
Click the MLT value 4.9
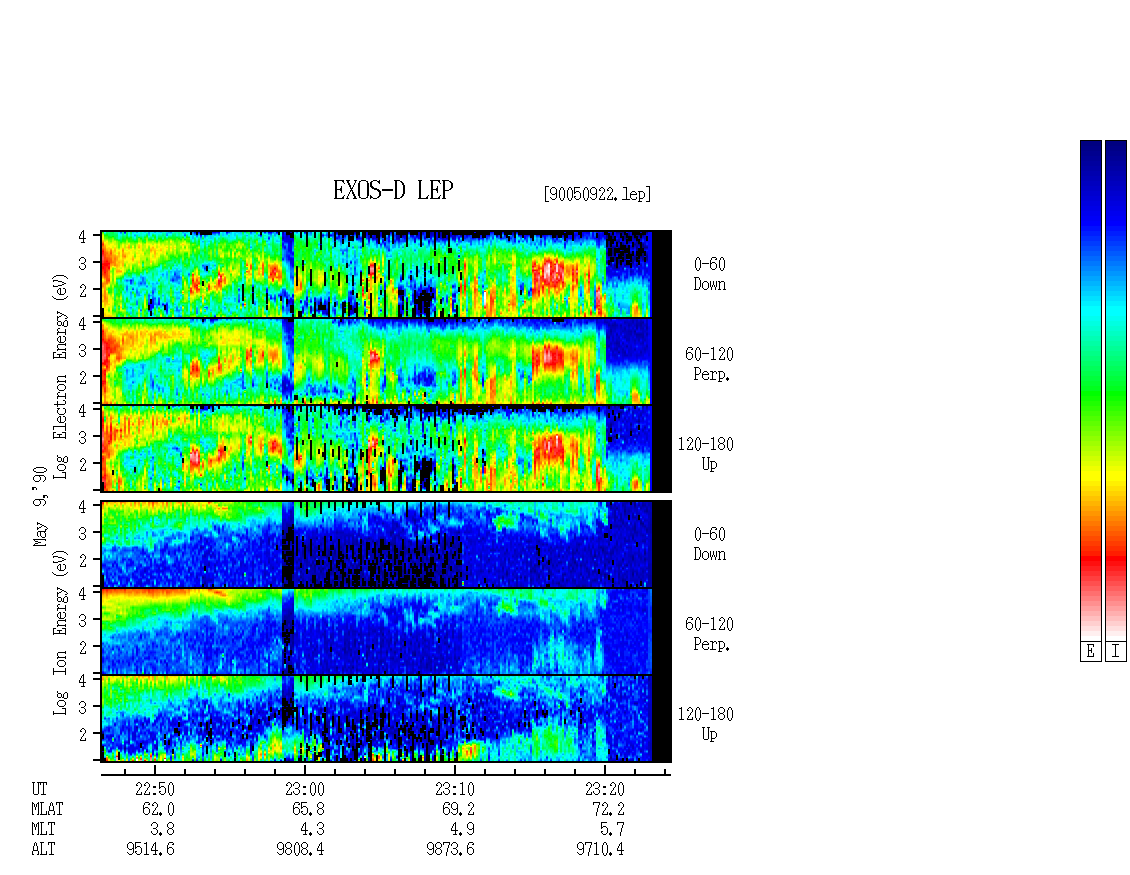point(462,830)
